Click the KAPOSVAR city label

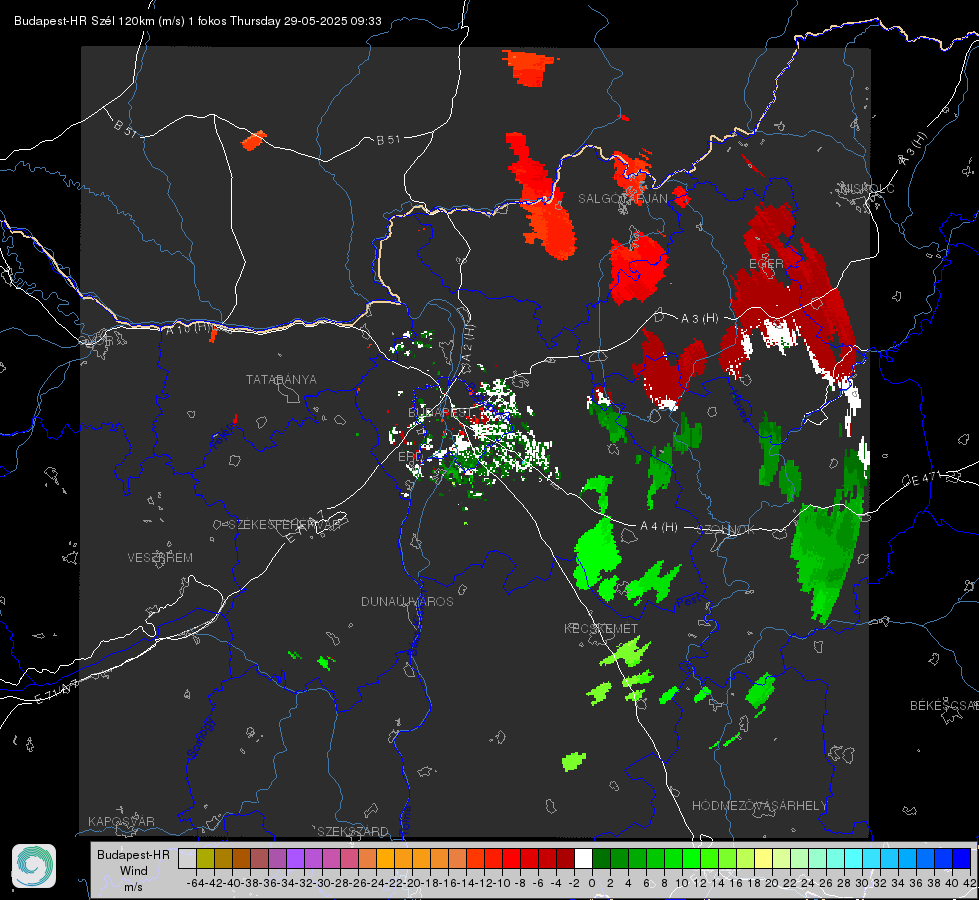point(121,821)
